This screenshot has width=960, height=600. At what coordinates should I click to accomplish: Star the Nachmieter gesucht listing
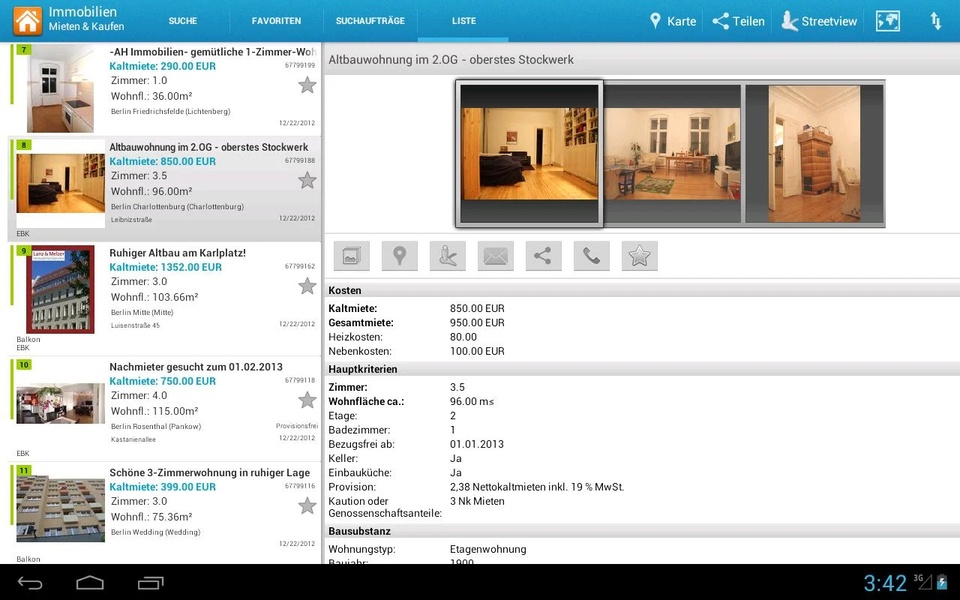click(307, 400)
